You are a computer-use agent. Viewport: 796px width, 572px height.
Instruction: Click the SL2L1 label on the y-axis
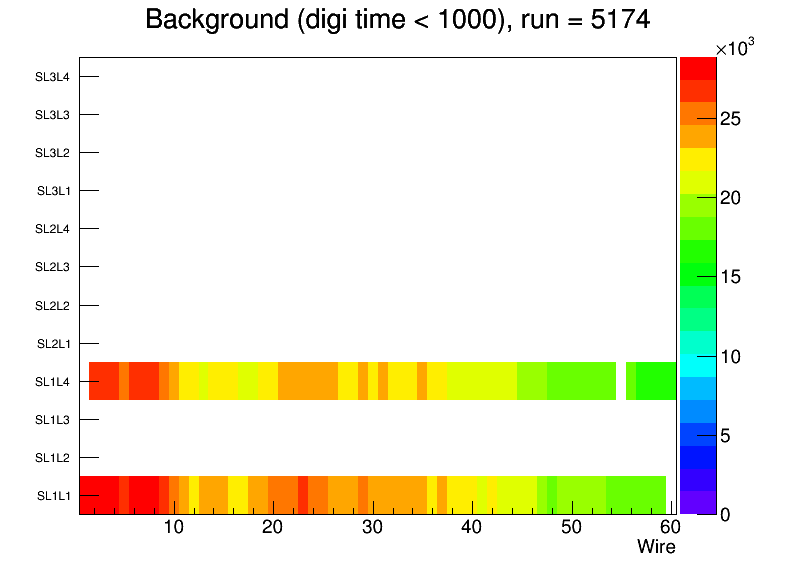53,344
